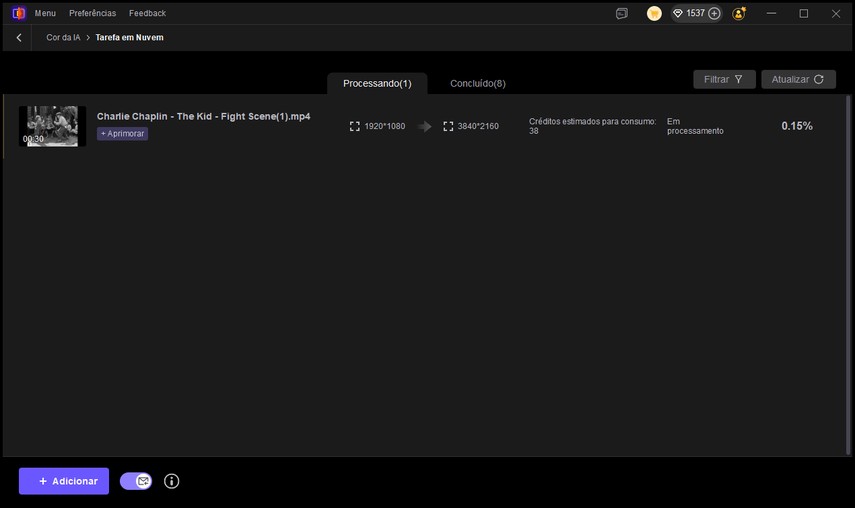Open the Menu dropdown
Viewport: 855px width, 508px height.
click(x=45, y=13)
